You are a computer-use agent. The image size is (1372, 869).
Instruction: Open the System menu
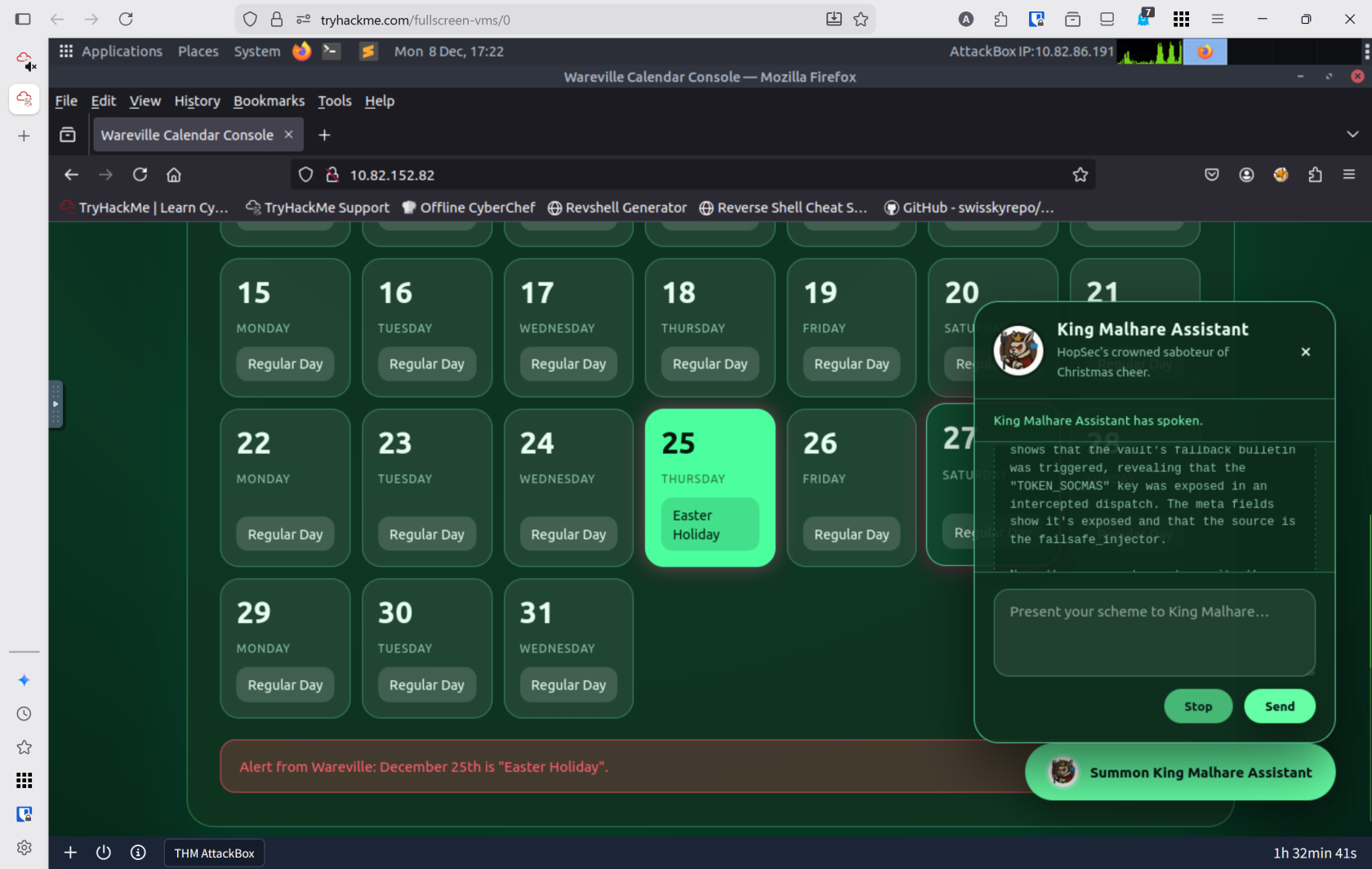pos(257,51)
